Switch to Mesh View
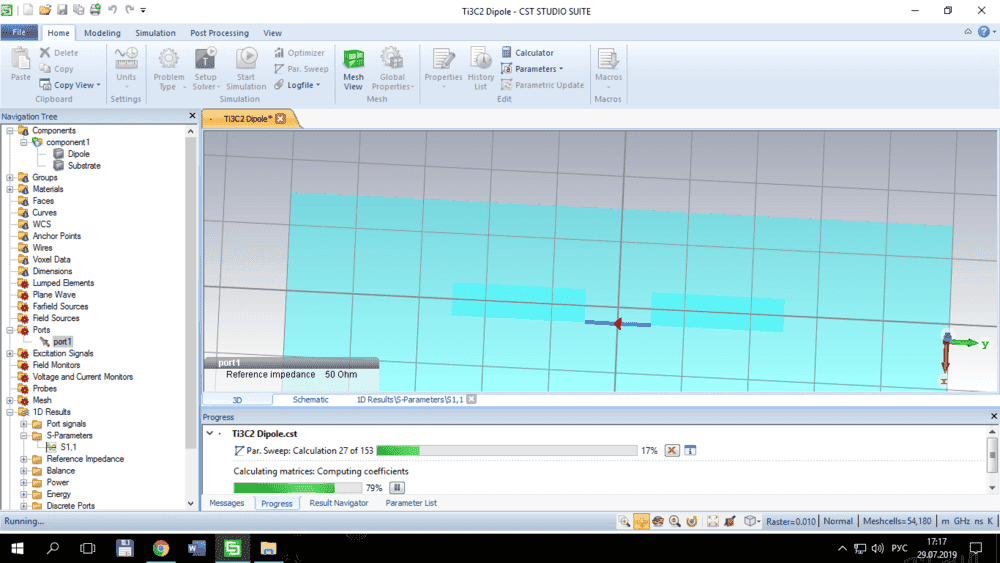 click(353, 68)
